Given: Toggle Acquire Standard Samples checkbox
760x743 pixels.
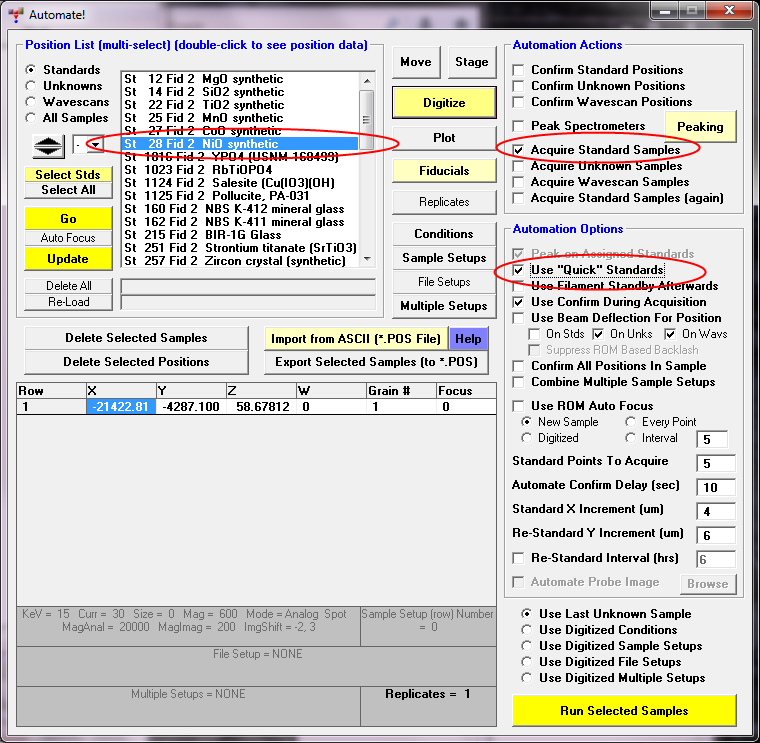Looking at the screenshot, I should coord(518,150).
